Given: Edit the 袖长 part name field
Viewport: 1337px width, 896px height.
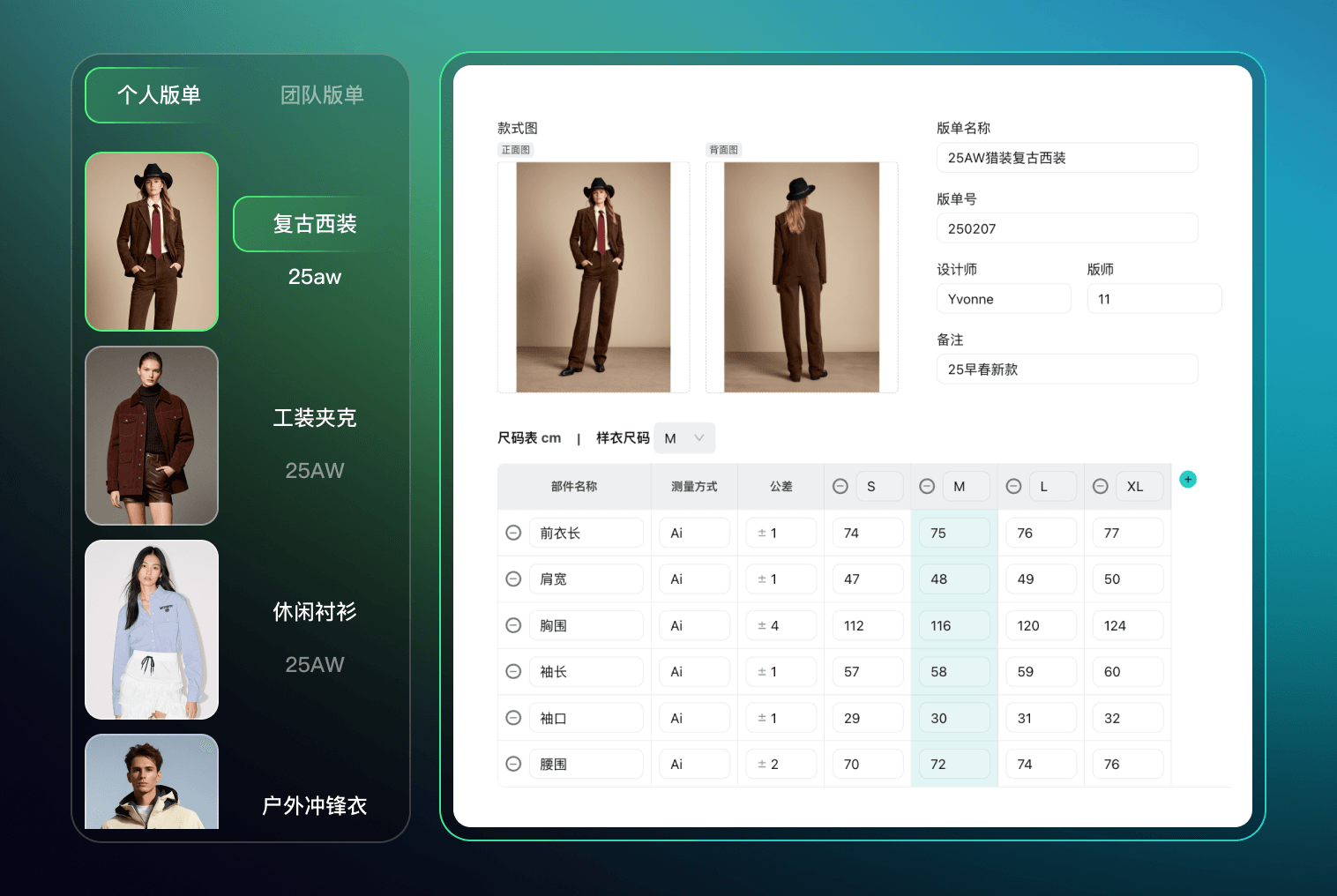Looking at the screenshot, I should [x=586, y=671].
